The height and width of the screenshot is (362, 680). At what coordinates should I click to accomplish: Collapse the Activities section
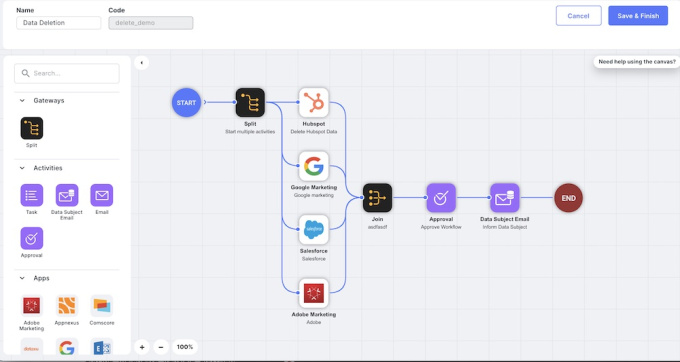click(x=22, y=168)
